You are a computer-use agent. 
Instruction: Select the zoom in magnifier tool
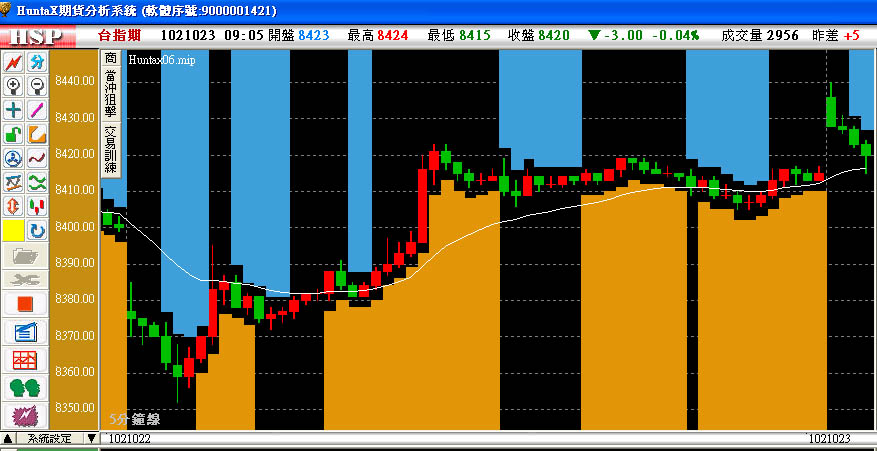pos(13,86)
